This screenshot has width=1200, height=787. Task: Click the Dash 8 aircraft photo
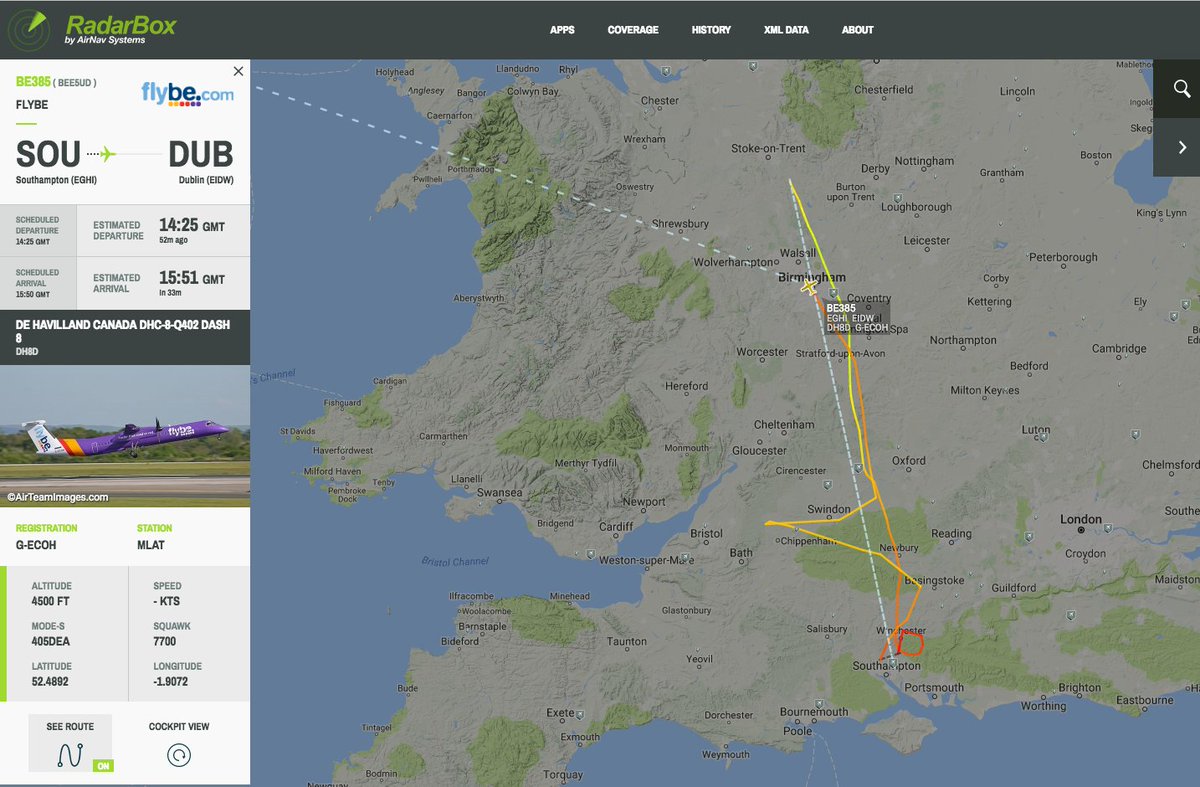pos(125,435)
